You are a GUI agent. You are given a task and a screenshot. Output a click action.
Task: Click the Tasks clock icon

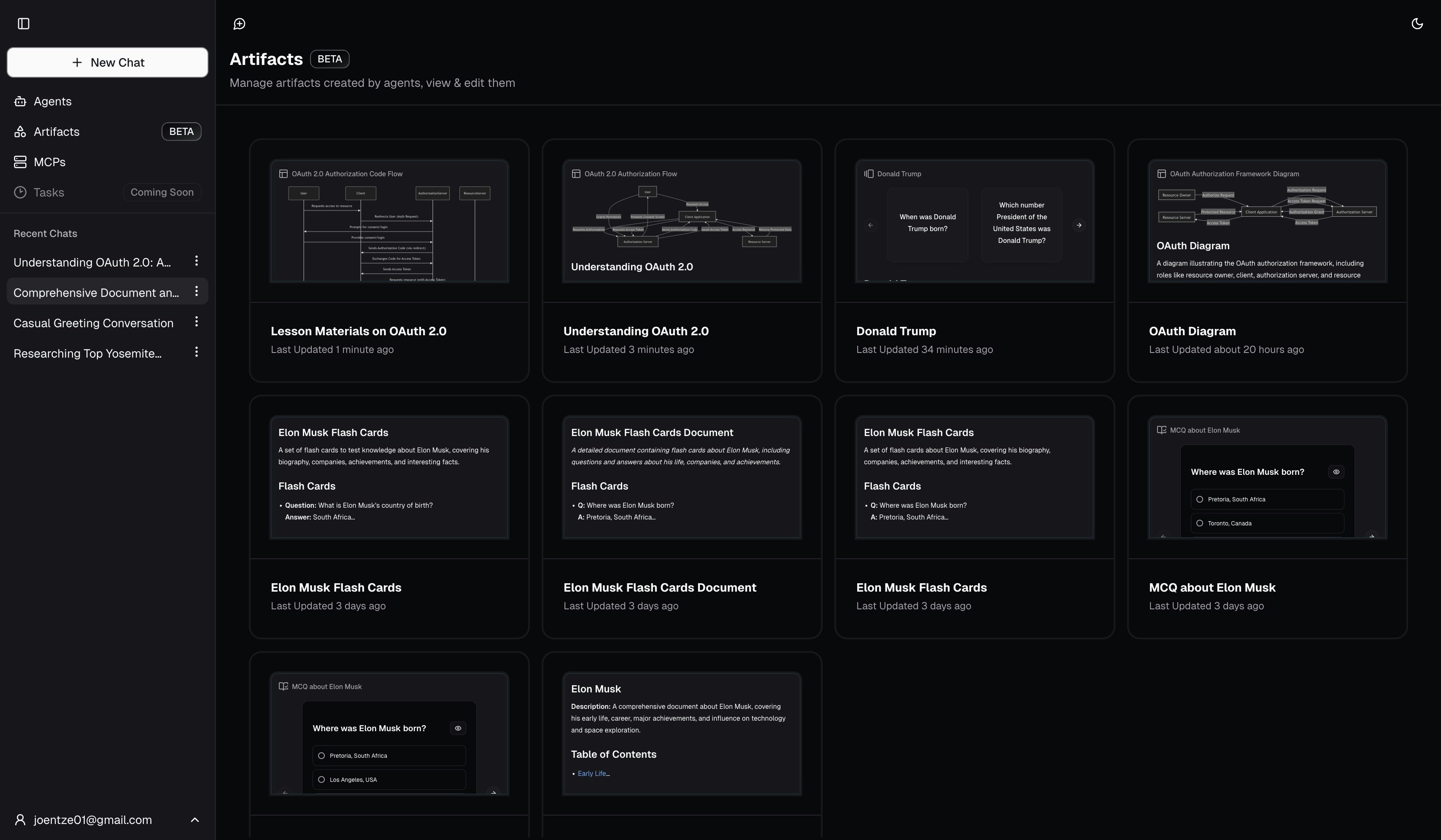(x=20, y=192)
